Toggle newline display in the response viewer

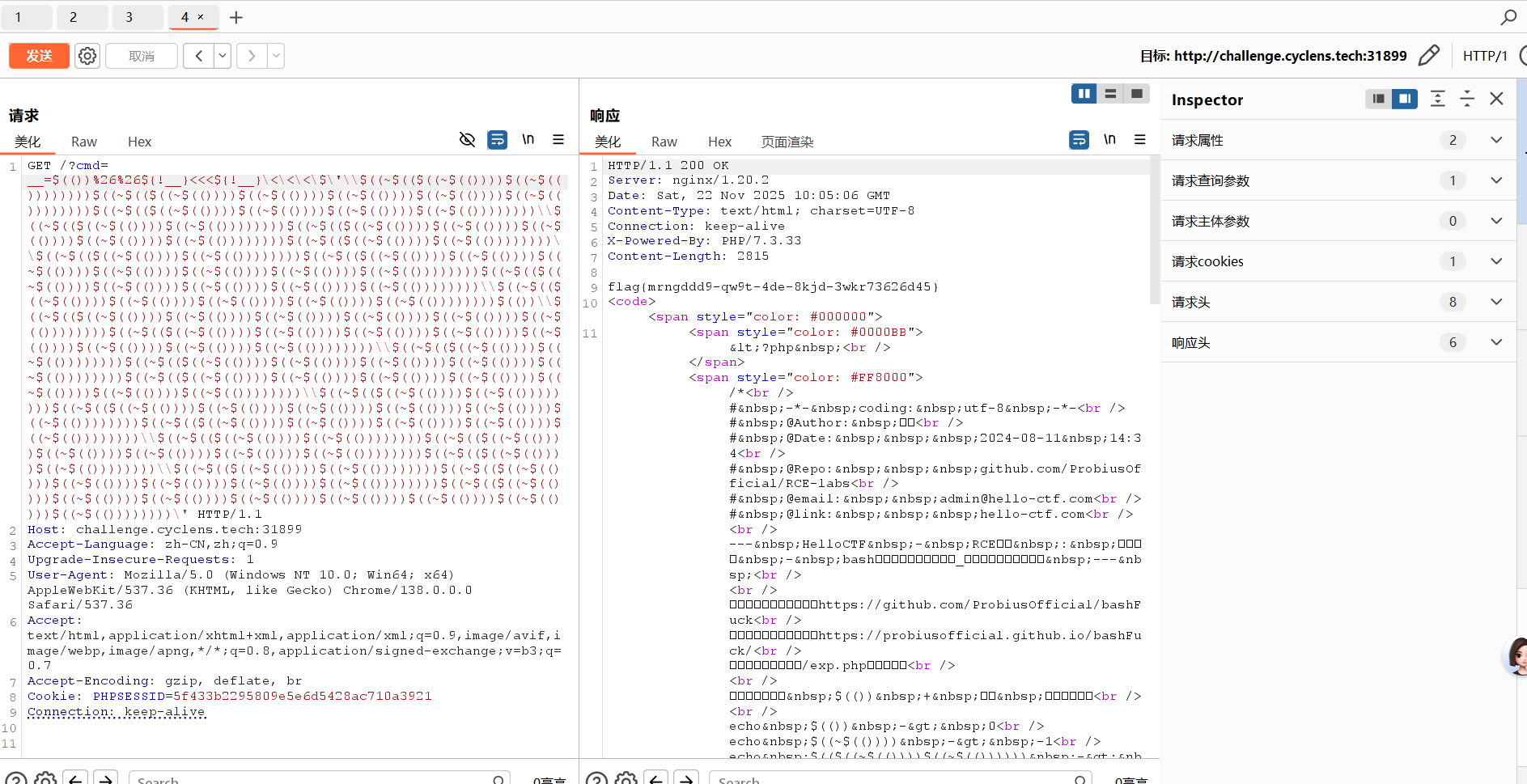1110,139
